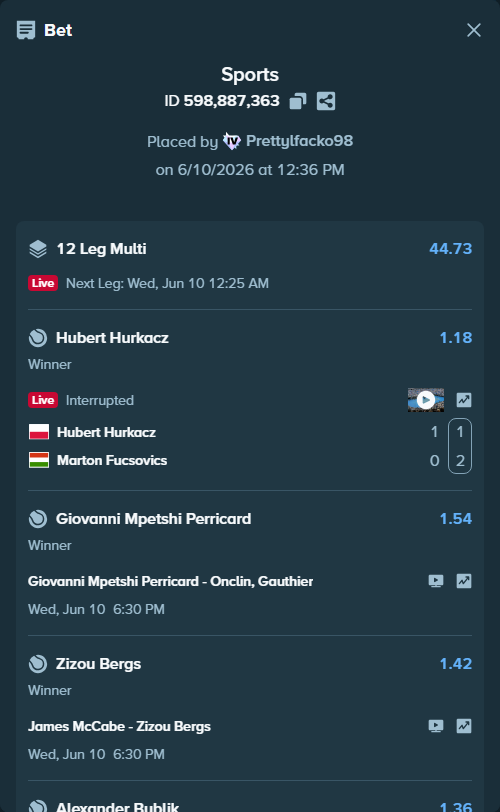The height and width of the screenshot is (812, 500).
Task: Copy the bet ID to clipboard
Action: tap(298, 101)
